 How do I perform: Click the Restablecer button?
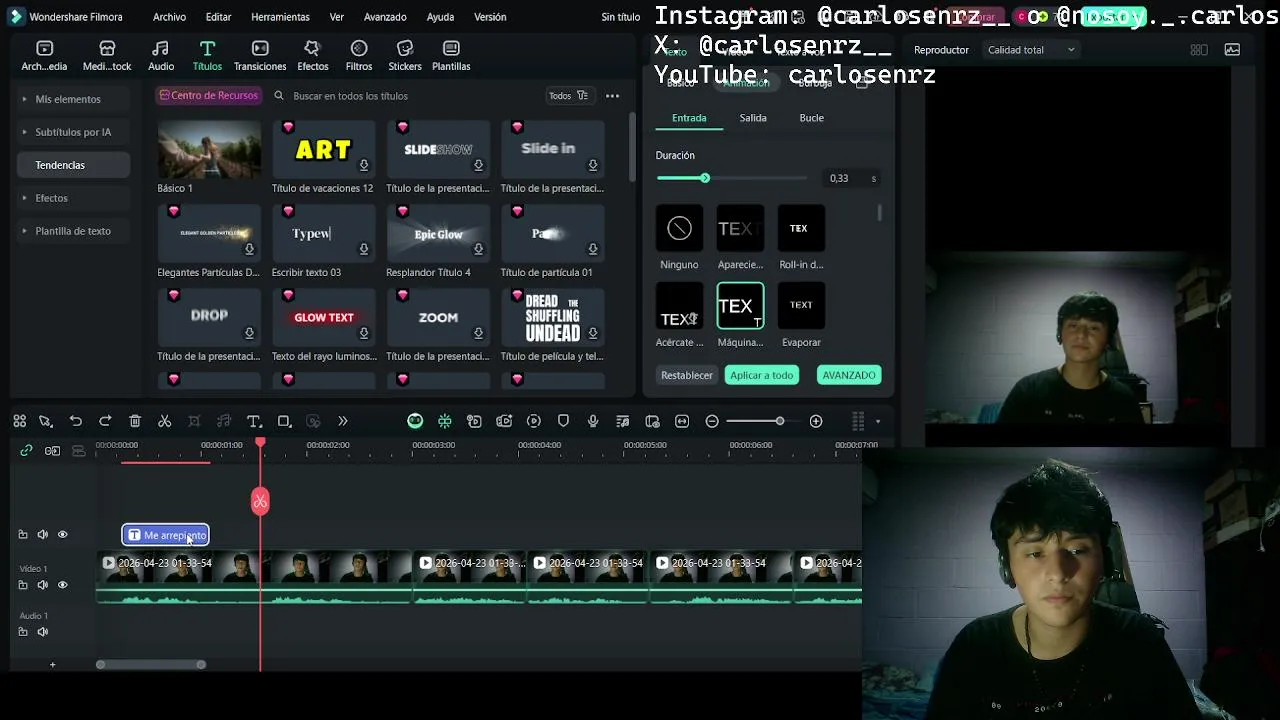(x=687, y=375)
